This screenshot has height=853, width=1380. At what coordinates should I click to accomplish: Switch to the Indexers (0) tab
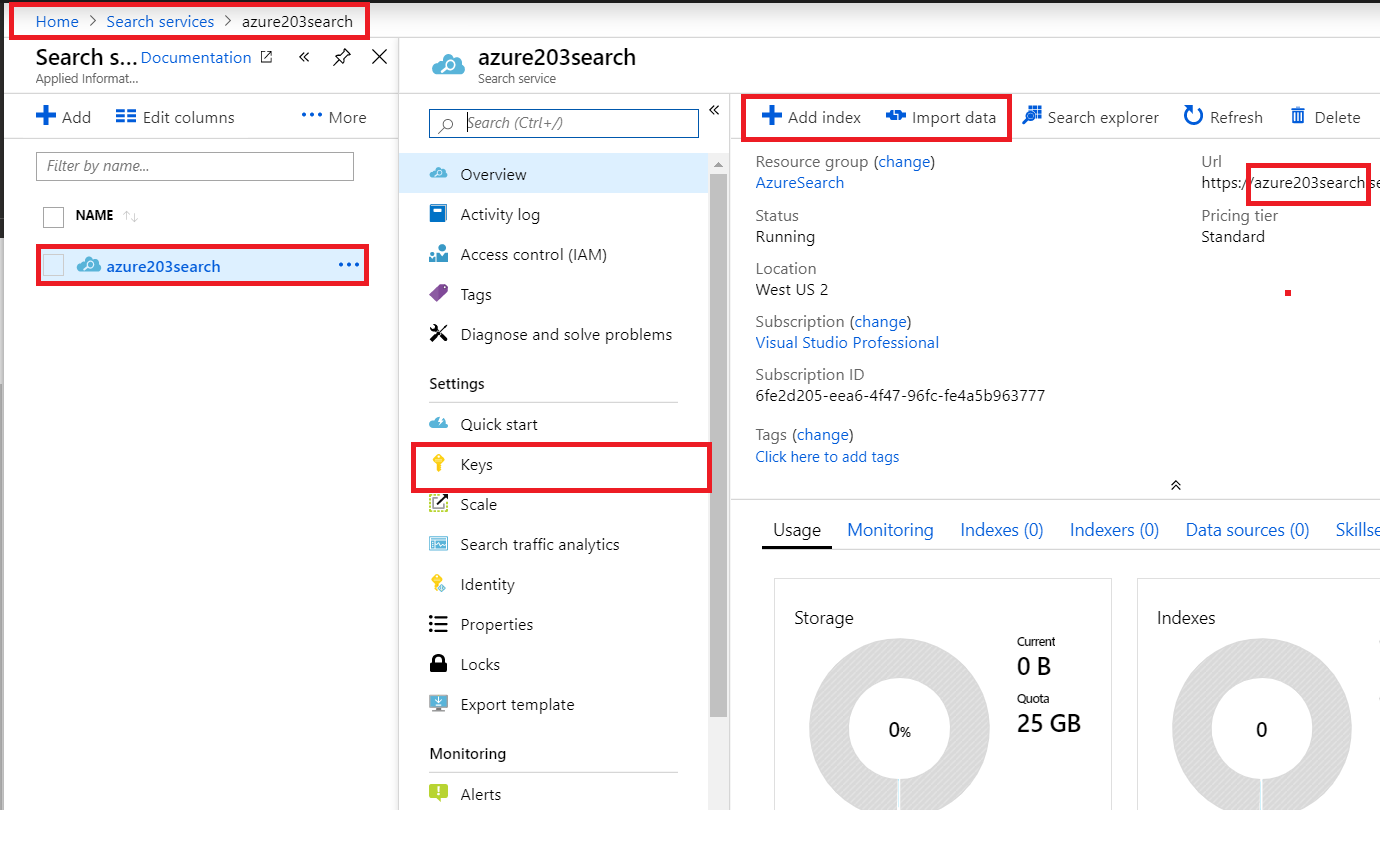pyautogui.click(x=1113, y=529)
